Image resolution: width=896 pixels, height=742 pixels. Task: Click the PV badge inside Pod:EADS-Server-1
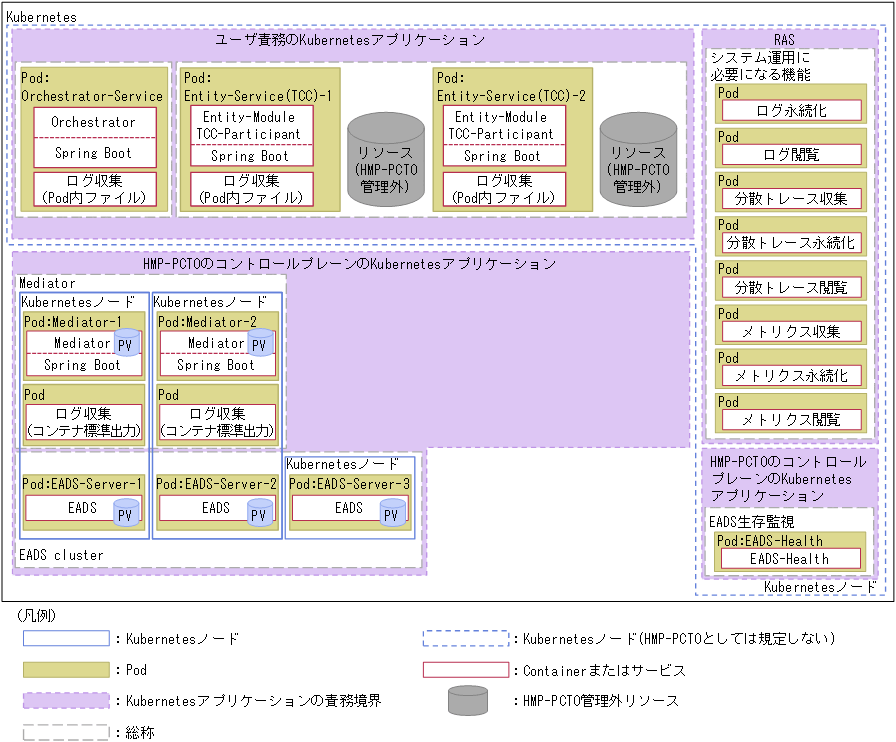[x=127, y=512]
